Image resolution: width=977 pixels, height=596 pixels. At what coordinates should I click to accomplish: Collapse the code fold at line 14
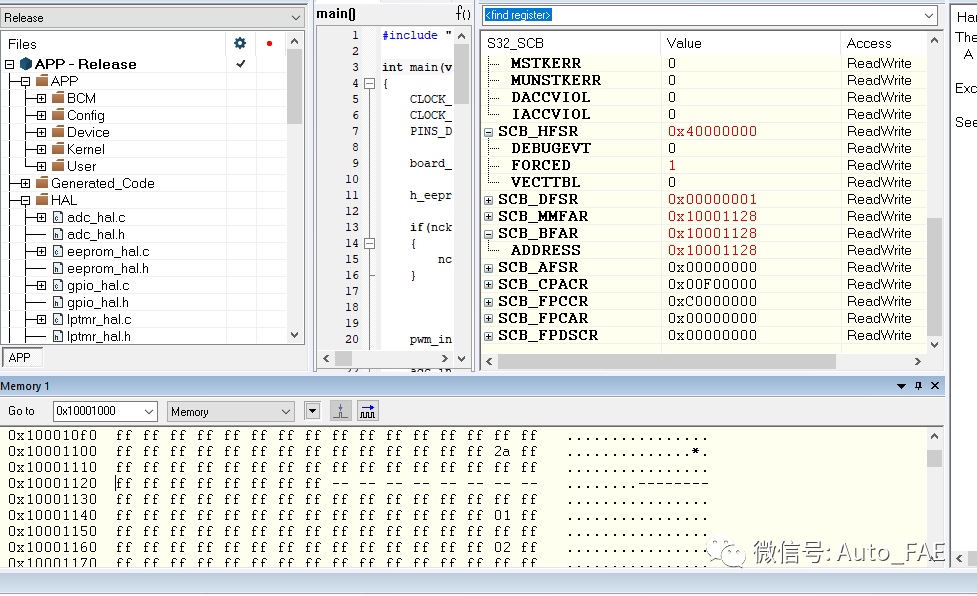tap(369, 243)
